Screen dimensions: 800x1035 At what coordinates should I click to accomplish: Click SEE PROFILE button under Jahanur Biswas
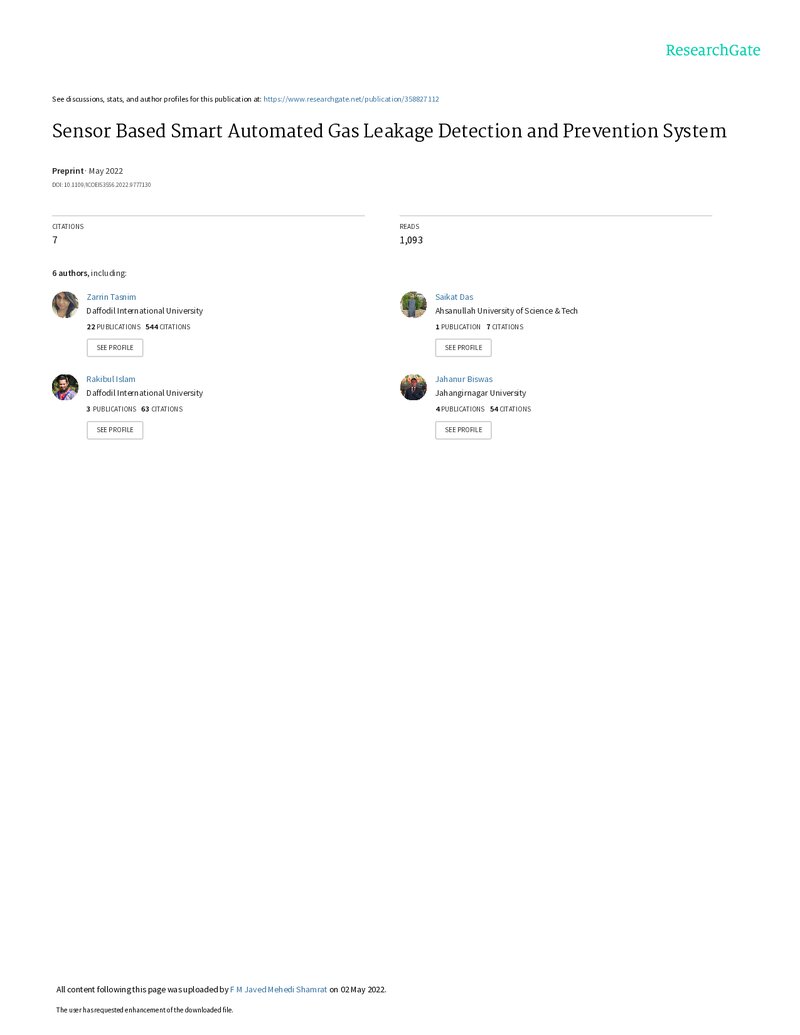pos(463,430)
